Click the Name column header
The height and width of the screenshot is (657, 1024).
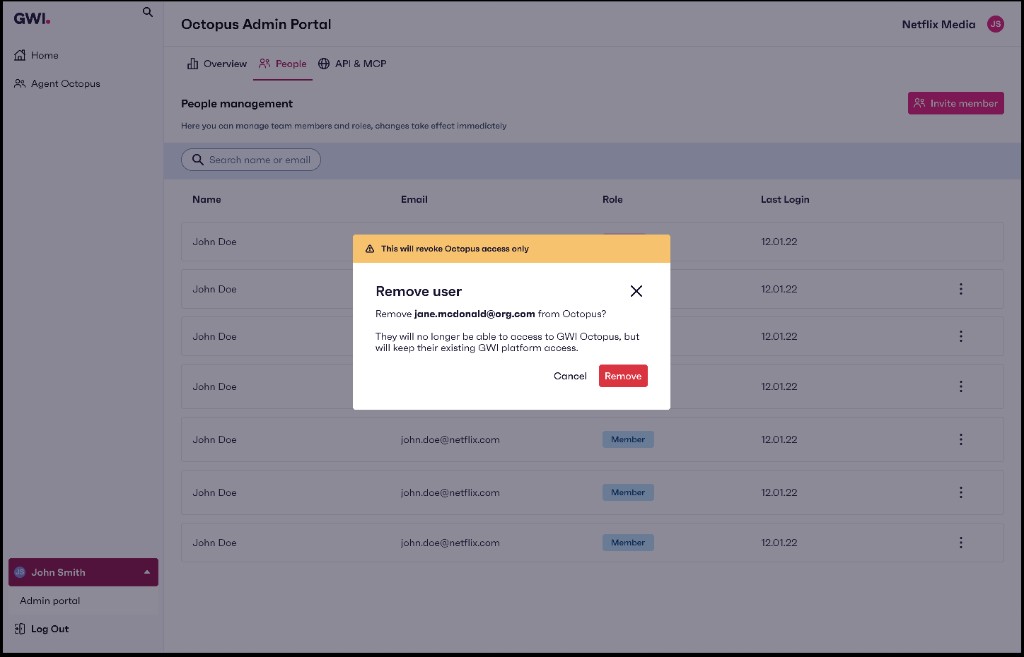point(206,199)
